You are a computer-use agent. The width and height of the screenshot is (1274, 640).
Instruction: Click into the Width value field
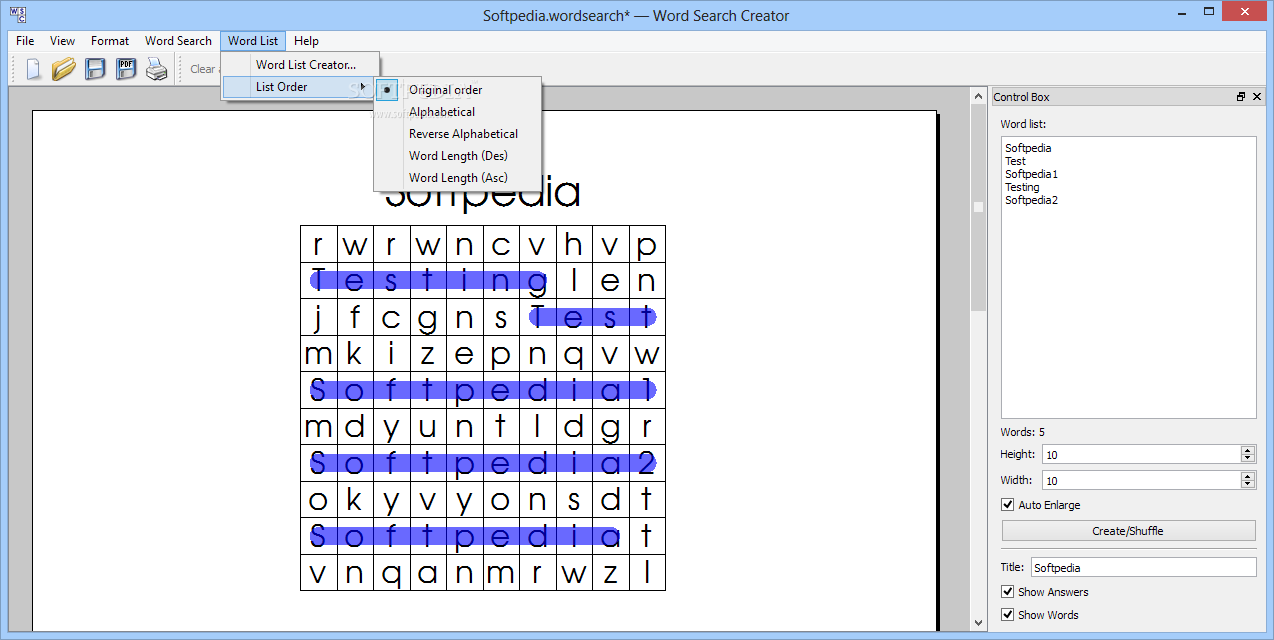coord(1141,480)
